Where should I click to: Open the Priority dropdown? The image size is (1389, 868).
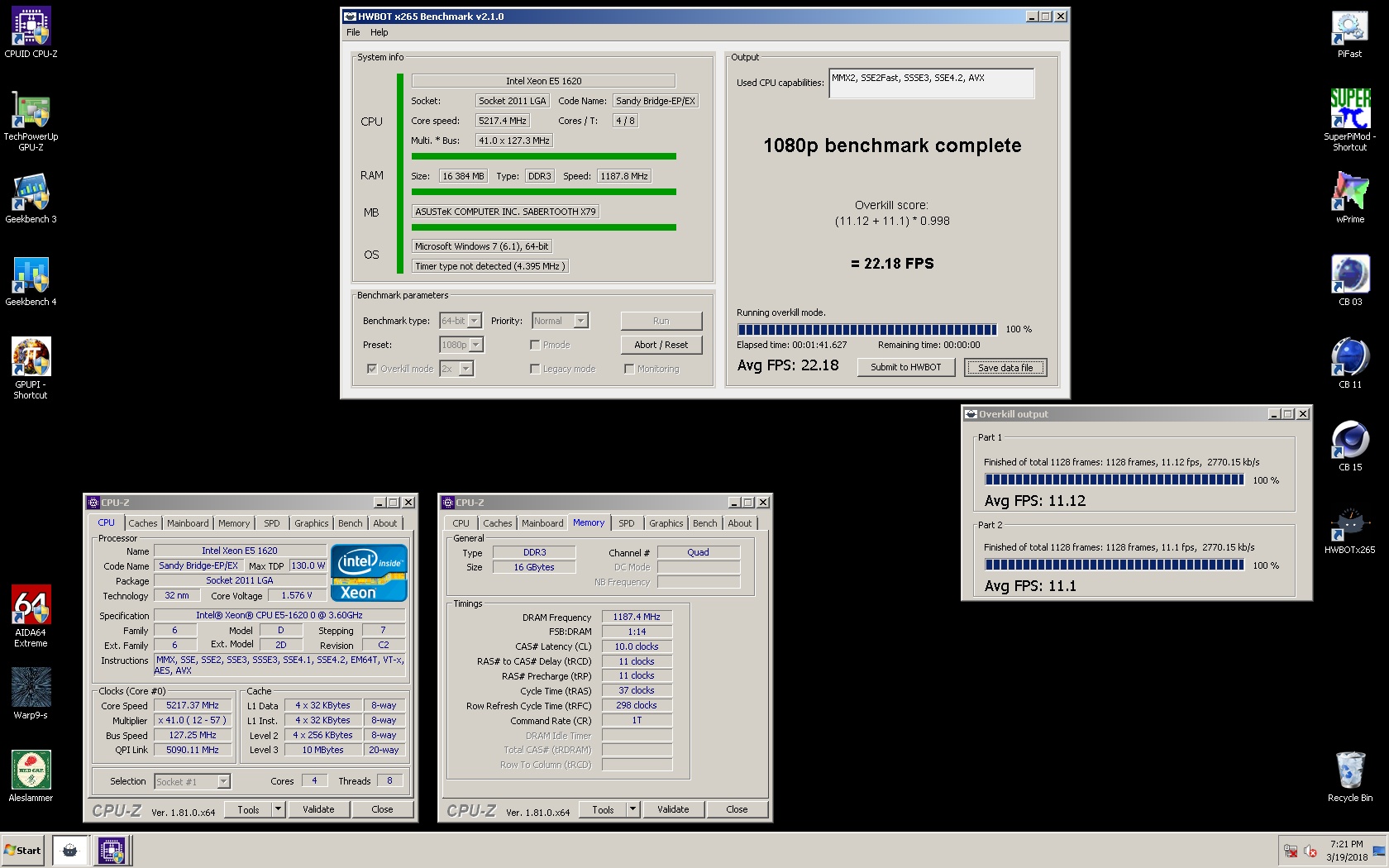pyautogui.click(x=580, y=321)
